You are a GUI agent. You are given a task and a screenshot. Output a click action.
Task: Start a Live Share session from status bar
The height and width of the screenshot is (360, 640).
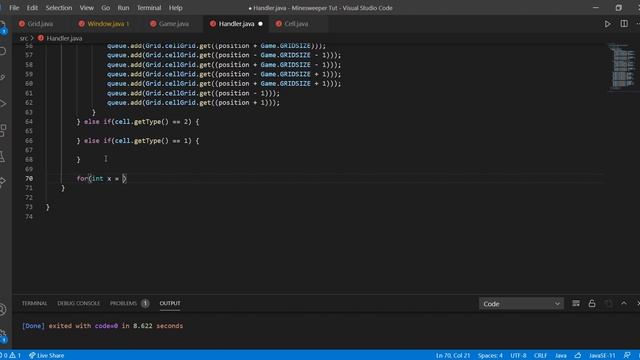click(x=46, y=356)
